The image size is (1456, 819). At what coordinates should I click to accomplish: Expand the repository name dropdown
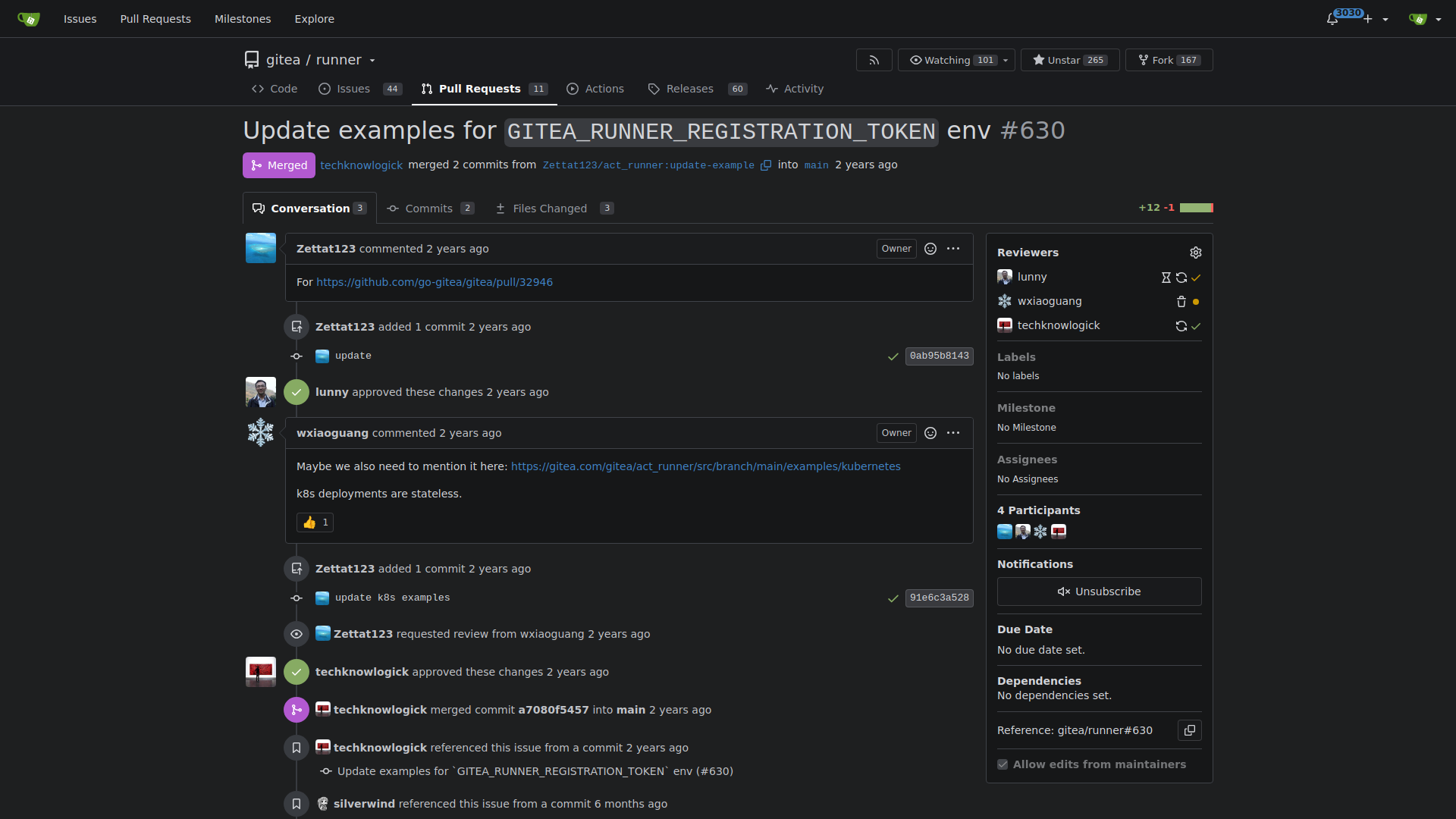[x=372, y=61]
